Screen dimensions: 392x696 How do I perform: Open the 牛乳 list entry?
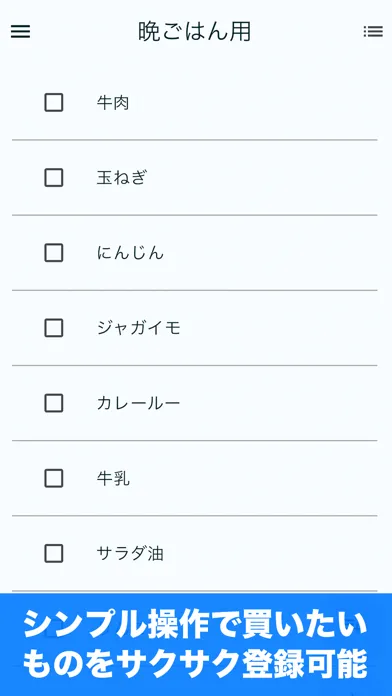pos(113,478)
